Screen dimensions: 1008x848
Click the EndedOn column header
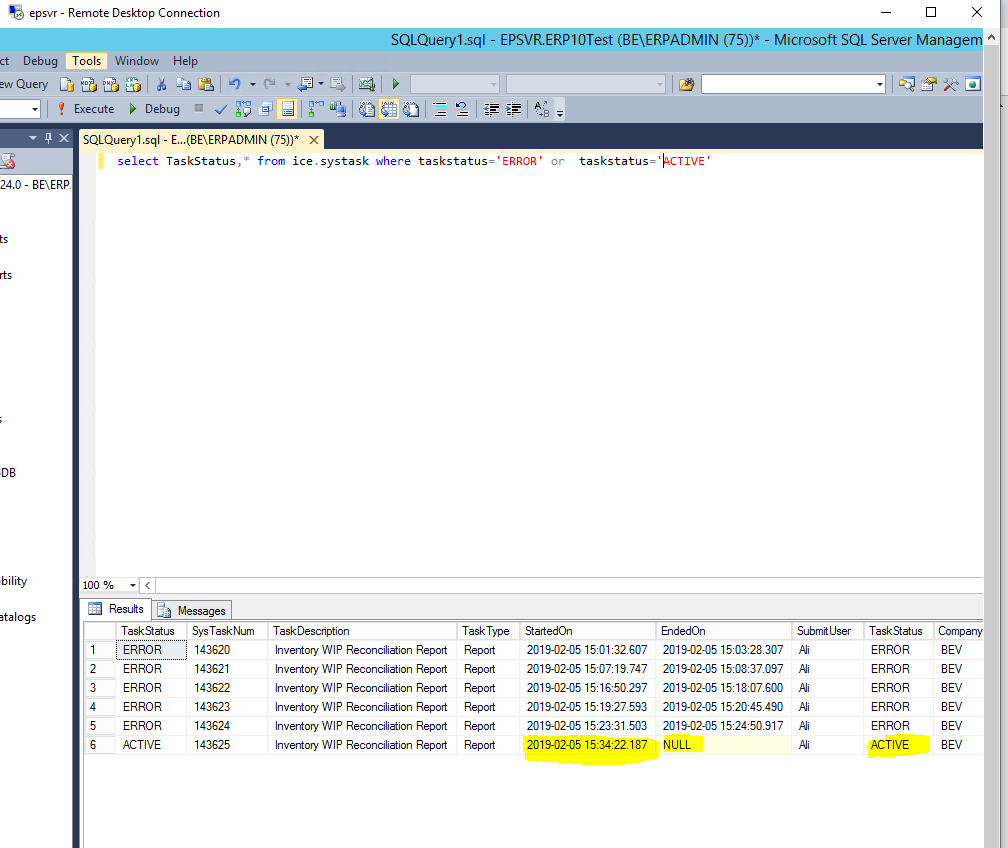(724, 631)
